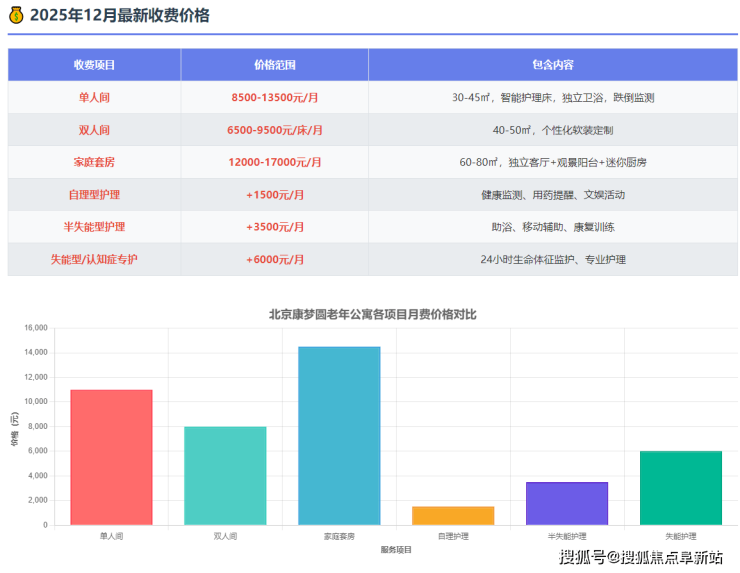Click the green 失能护理 chart bar

point(681,488)
